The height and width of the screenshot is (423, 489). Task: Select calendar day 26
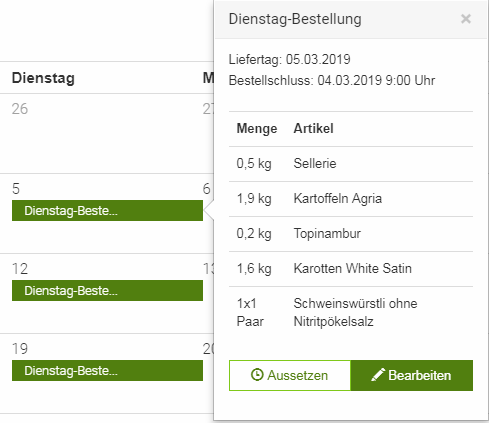coord(20,109)
